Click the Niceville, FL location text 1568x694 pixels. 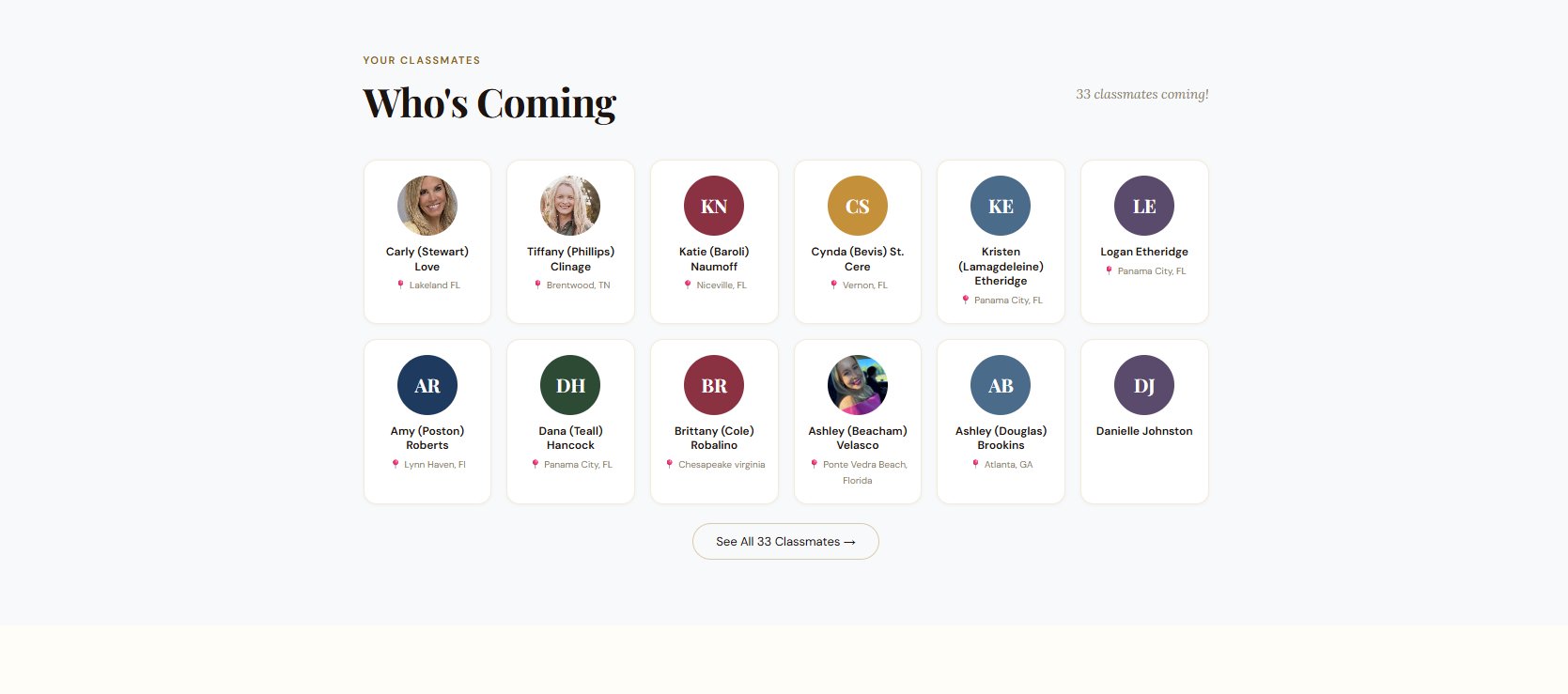(722, 285)
